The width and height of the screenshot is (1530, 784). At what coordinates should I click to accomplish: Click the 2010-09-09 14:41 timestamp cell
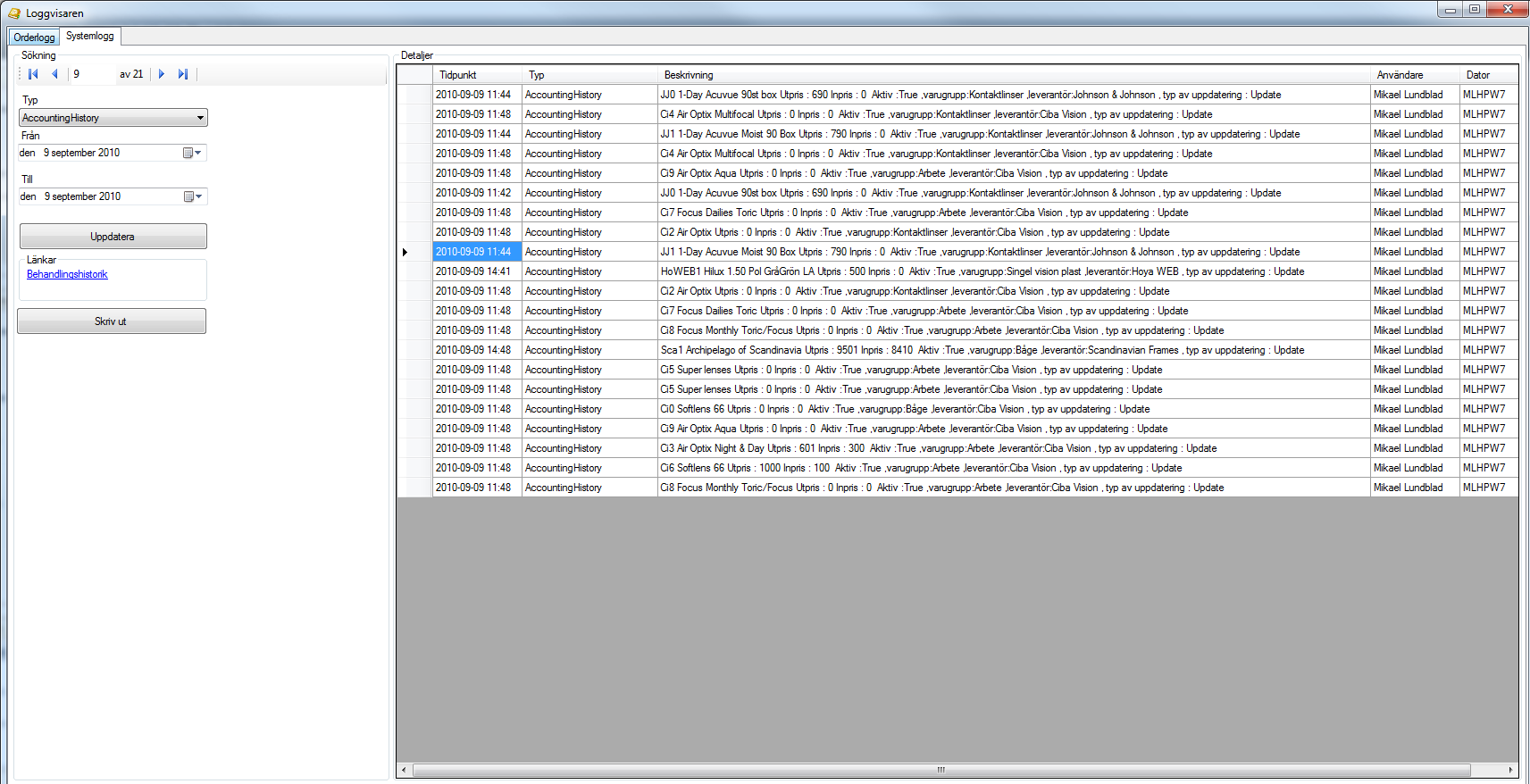click(x=477, y=271)
